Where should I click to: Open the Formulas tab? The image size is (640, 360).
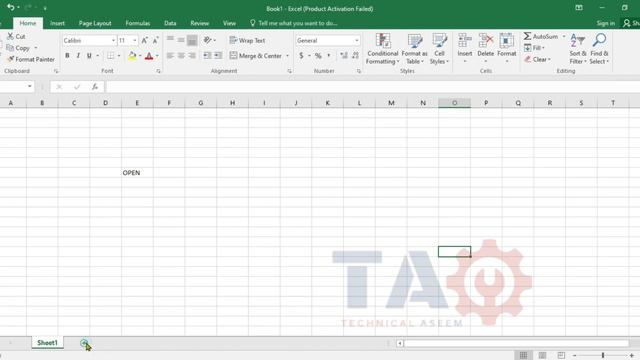pyautogui.click(x=138, y=23)
